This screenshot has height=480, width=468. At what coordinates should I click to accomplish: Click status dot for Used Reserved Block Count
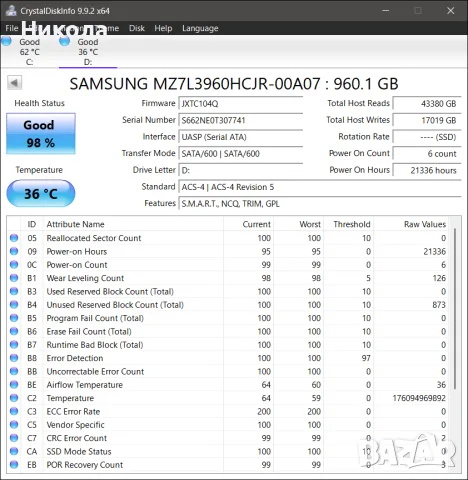tap(14, 291)
